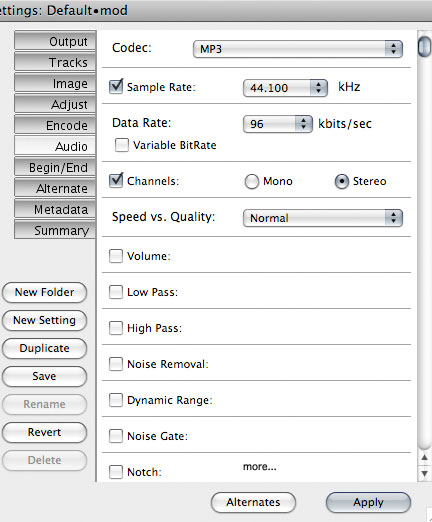
Task: Enable the Volume checkbox
Action: coord(116,256)
